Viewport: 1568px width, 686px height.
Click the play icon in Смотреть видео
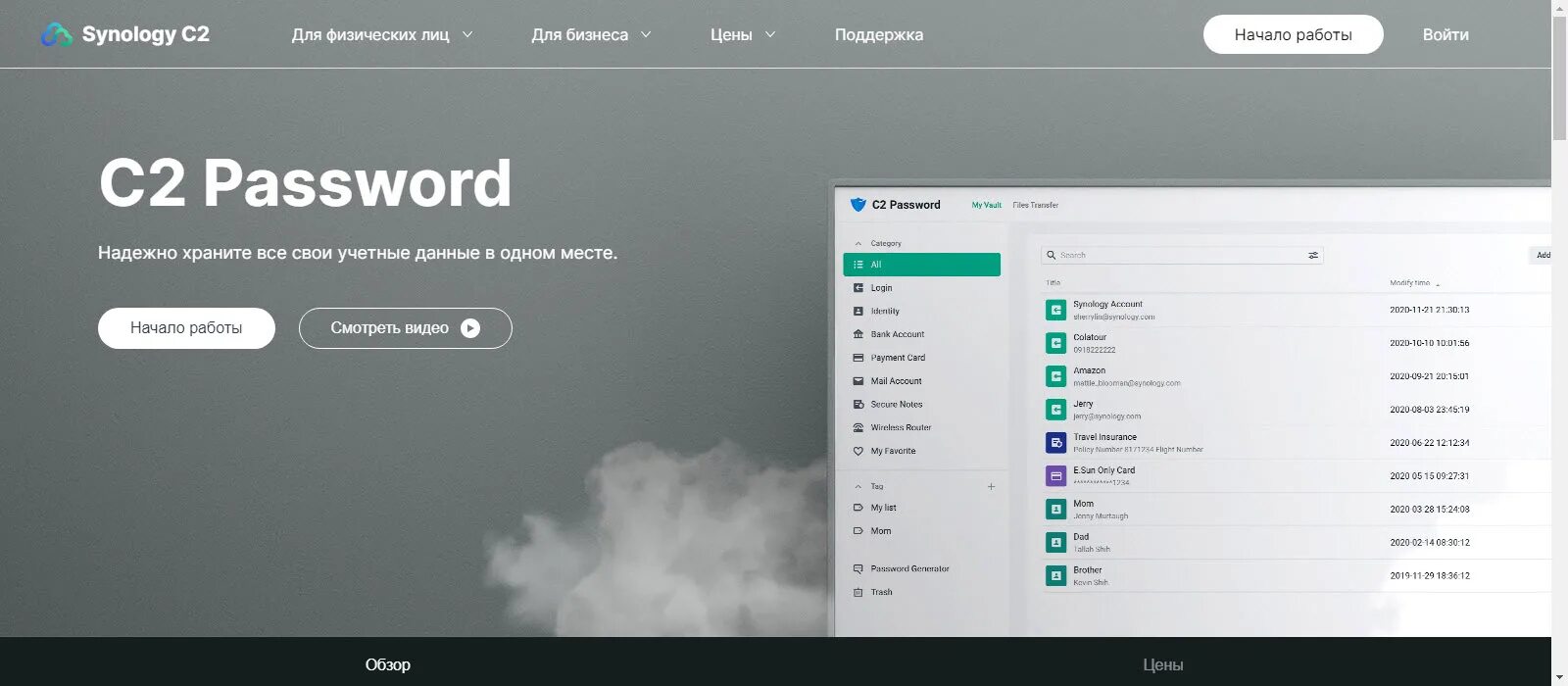[470, 328]
